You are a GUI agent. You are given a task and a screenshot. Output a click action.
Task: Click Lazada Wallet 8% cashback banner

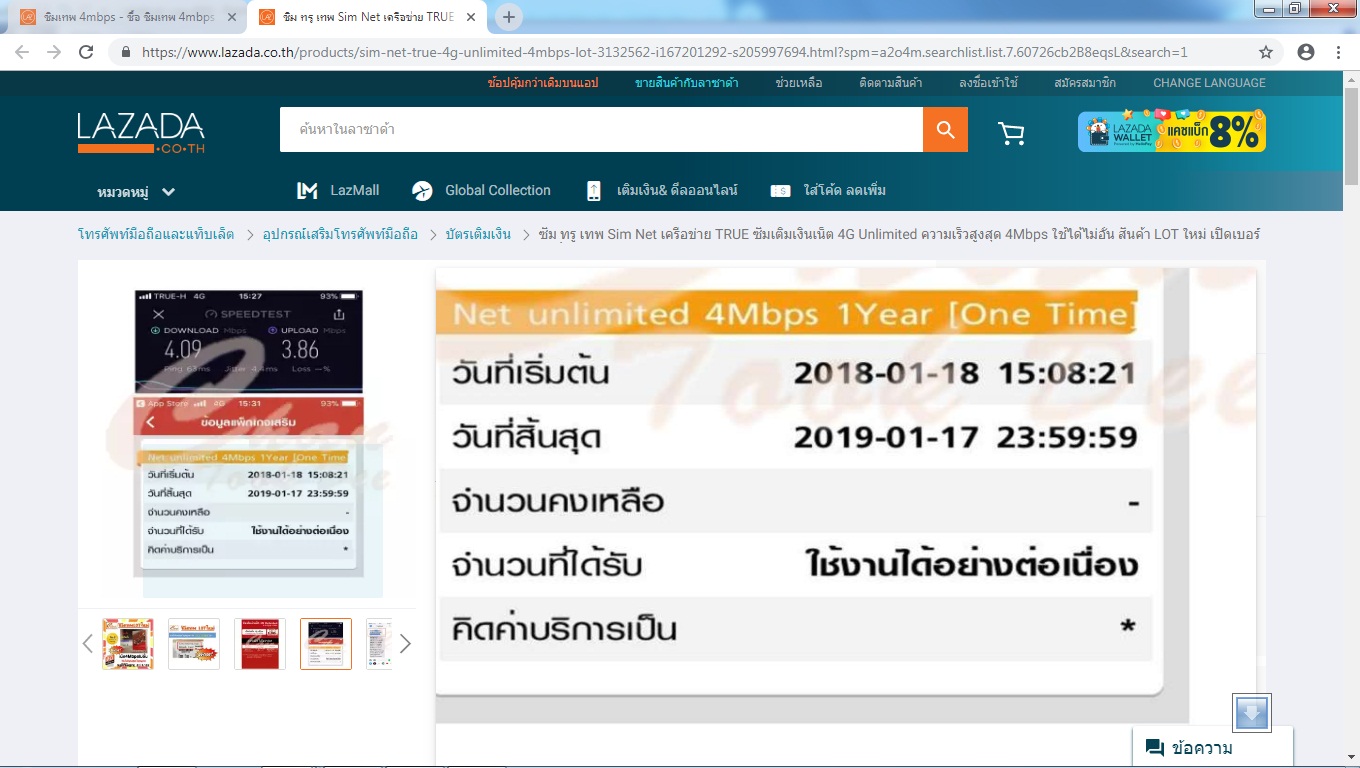(1172, 131)
